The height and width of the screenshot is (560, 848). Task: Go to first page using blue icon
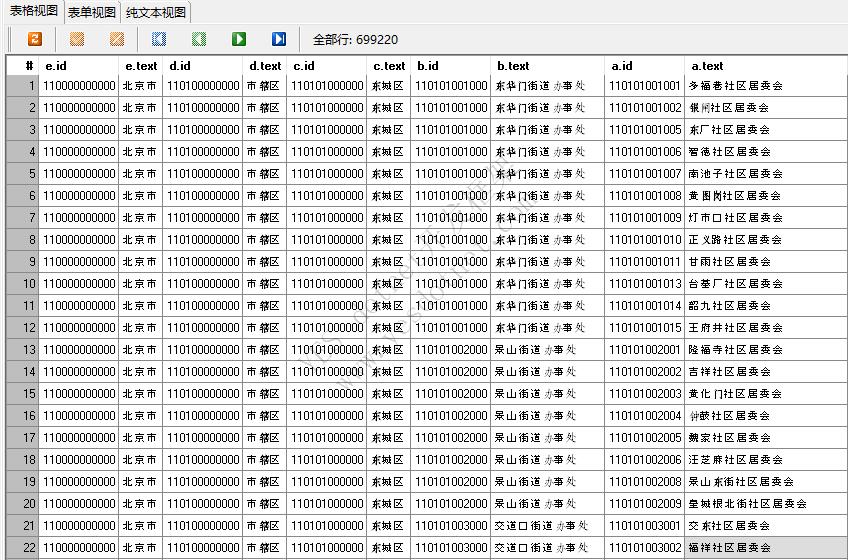(x=159, y=39)
